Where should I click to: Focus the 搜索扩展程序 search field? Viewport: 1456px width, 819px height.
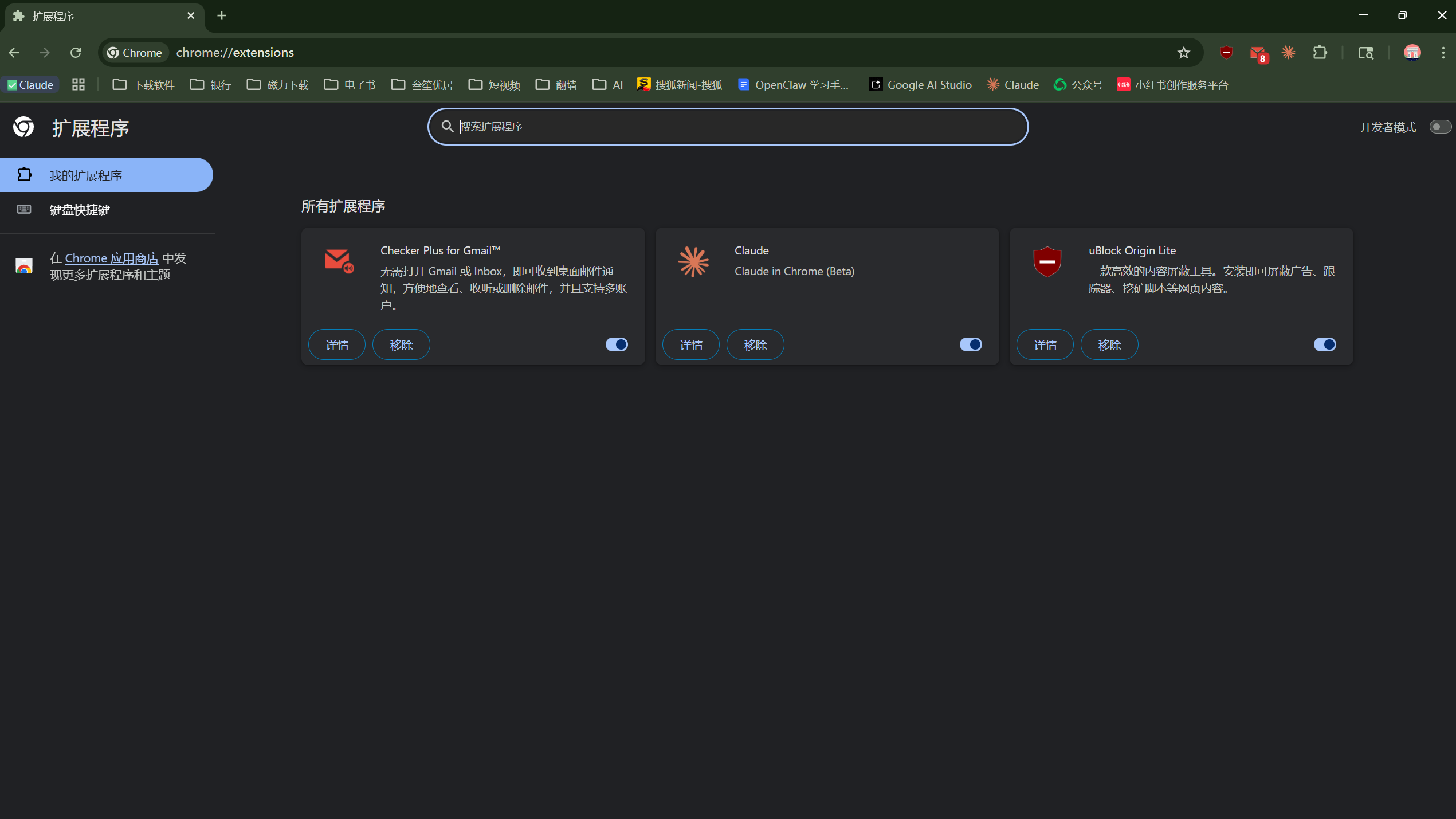click(728, 127)
